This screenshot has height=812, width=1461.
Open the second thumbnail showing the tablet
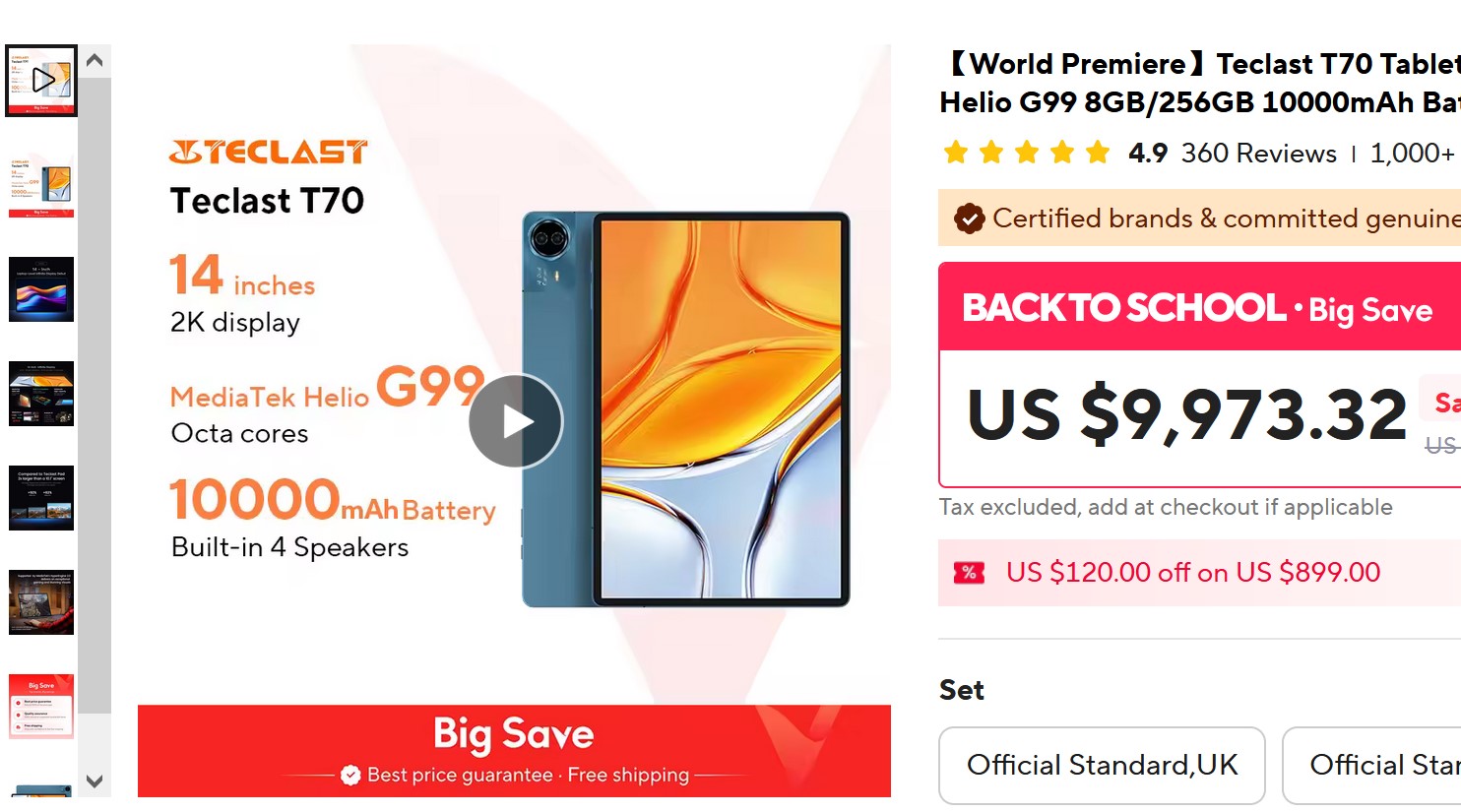click(x=41, y=185)
